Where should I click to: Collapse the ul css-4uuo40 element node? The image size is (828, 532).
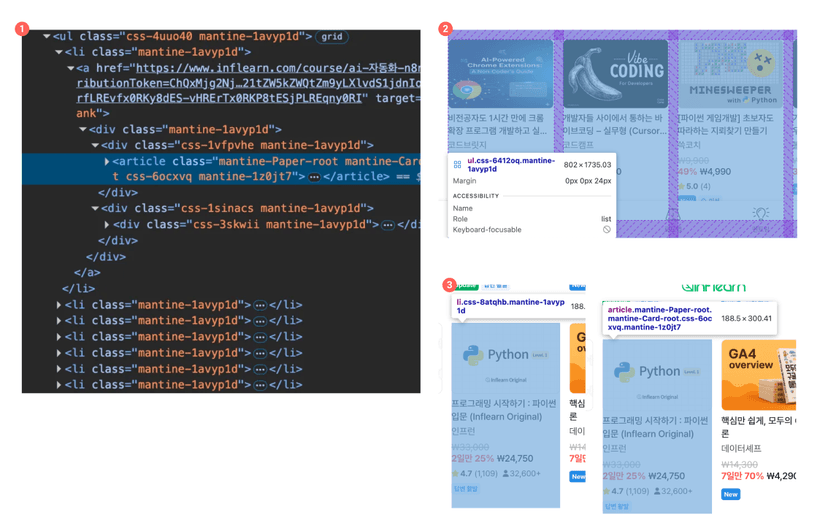[x=47, y=37]
